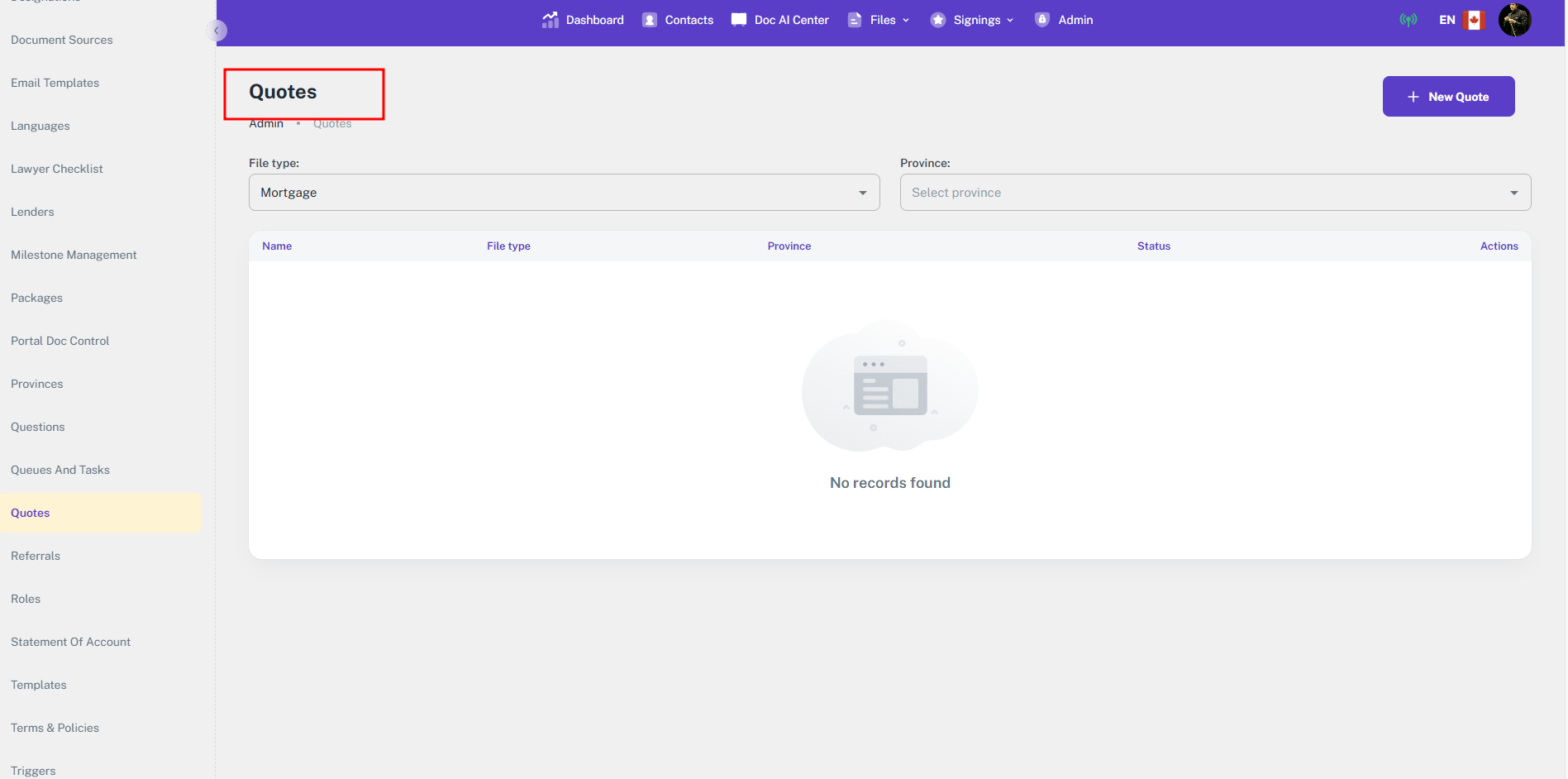Sort by the Status column header
1568x779 pixels.
click(x=1154, y=246)
